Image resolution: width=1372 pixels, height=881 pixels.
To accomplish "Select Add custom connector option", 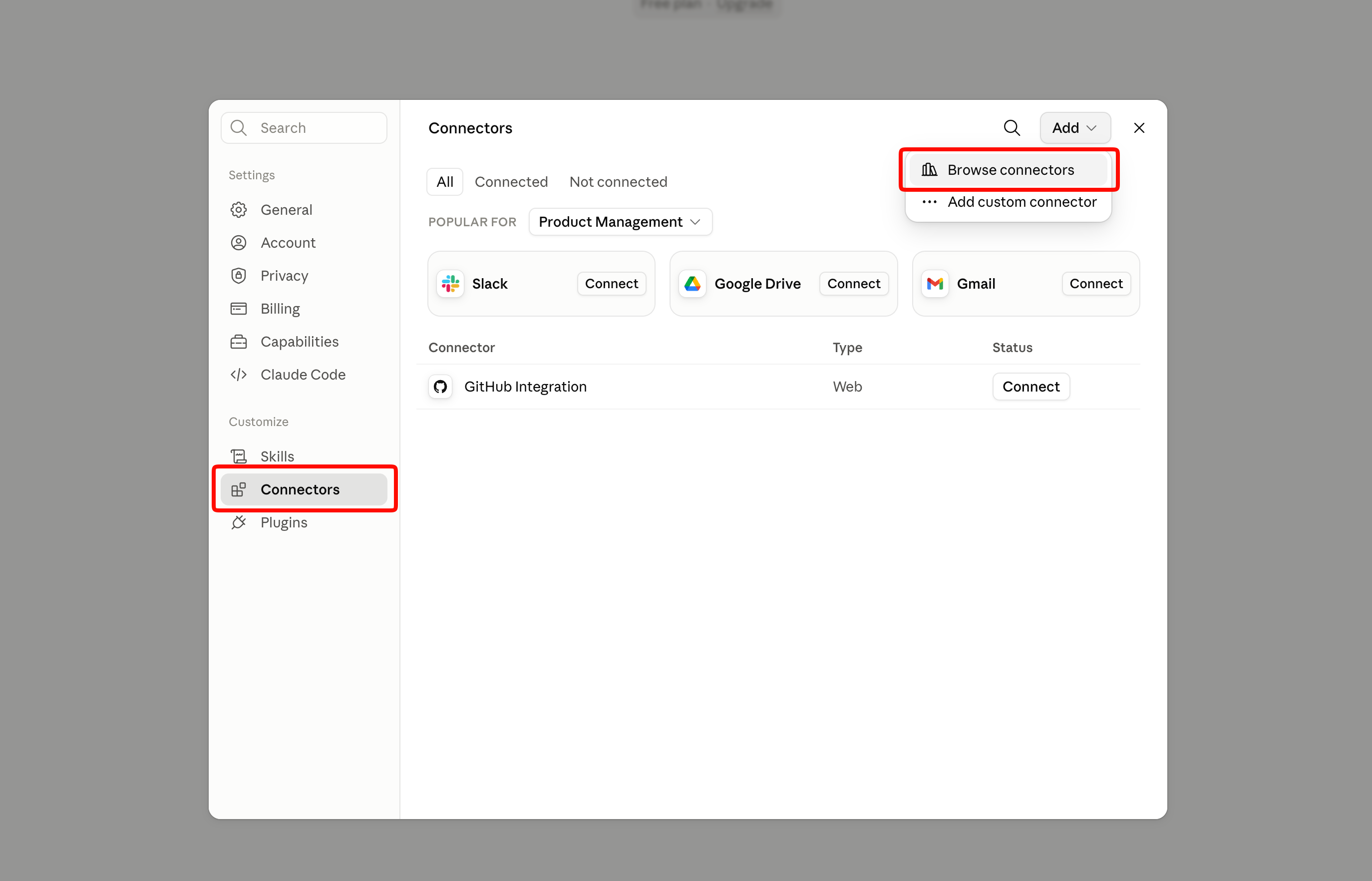I will (1008, 202).
